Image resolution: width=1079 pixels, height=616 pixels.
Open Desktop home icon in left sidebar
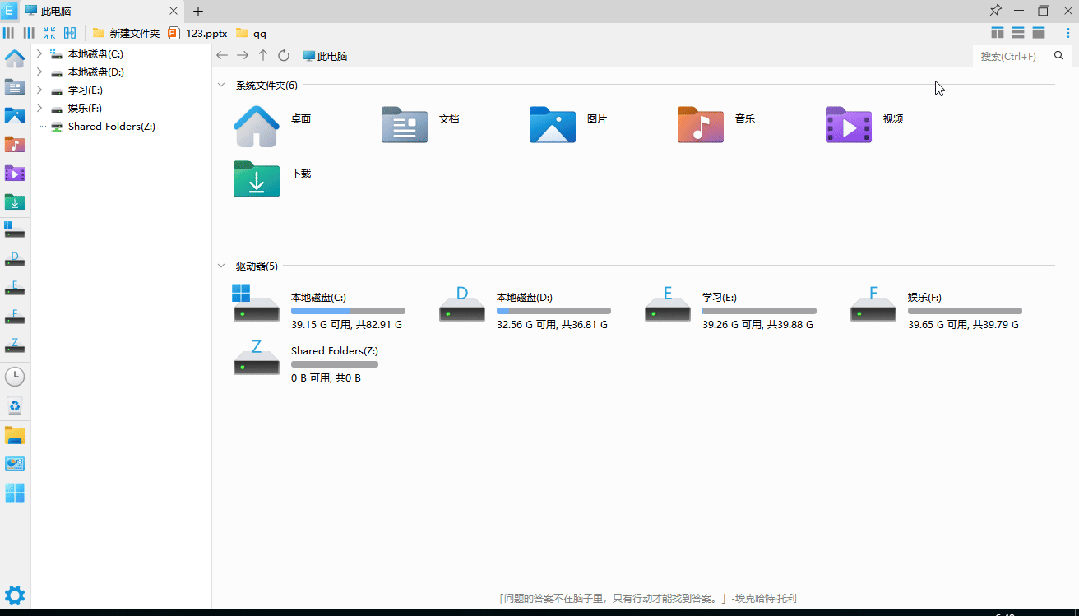[14, 59]
